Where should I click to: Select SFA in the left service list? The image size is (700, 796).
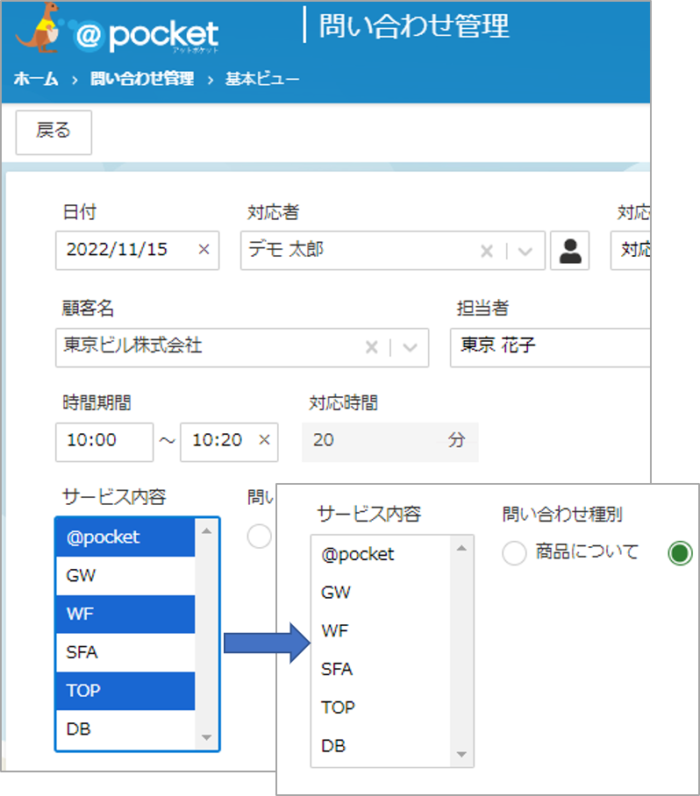coord(125,652)
